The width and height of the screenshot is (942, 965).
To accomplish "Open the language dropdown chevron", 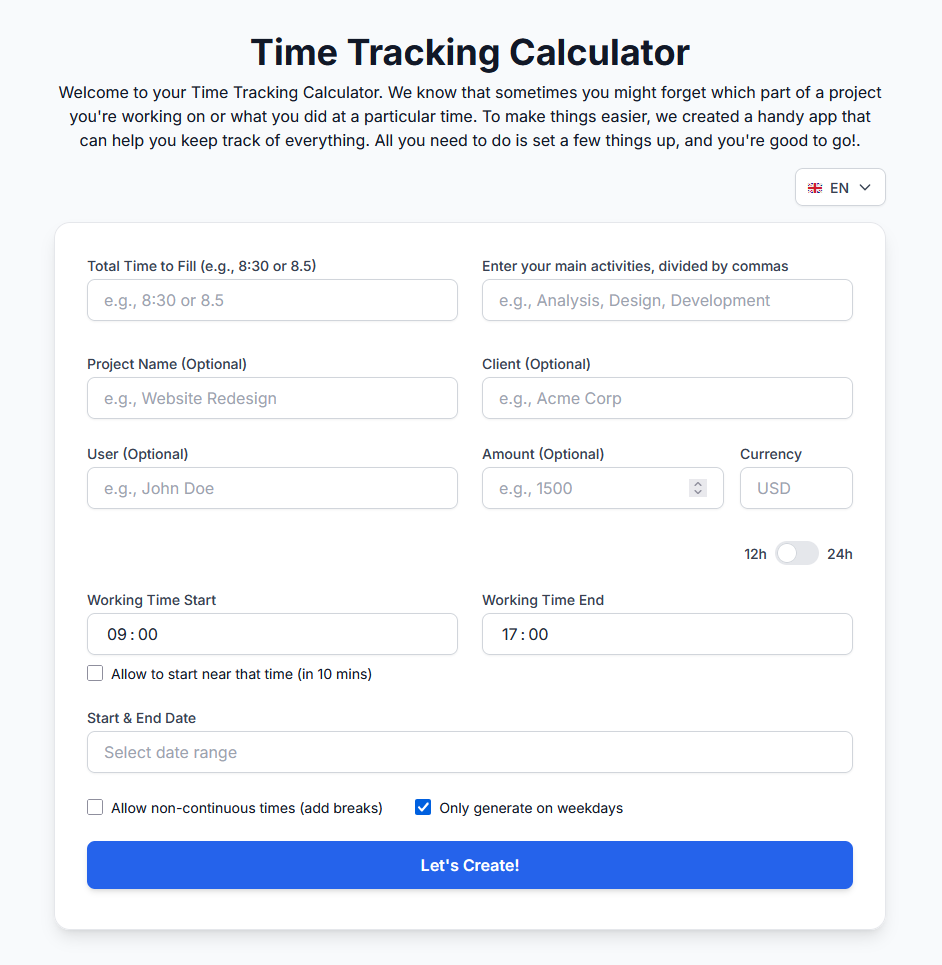I will click(861, 187).
